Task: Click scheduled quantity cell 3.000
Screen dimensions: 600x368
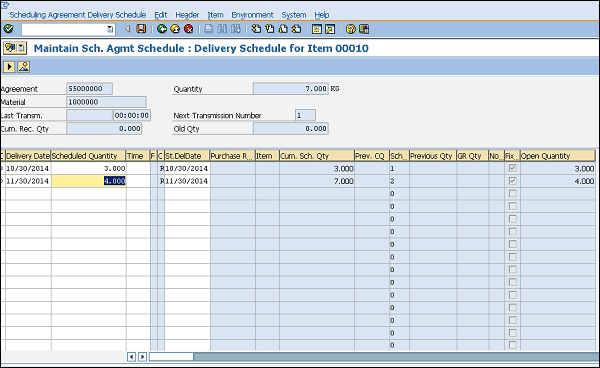Action: (88, 168)
